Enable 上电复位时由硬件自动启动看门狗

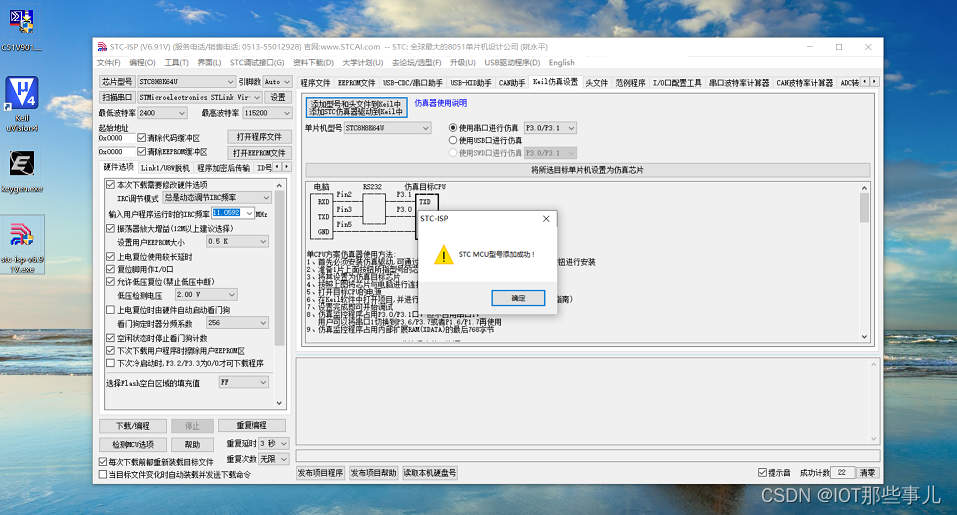[110, 309]
